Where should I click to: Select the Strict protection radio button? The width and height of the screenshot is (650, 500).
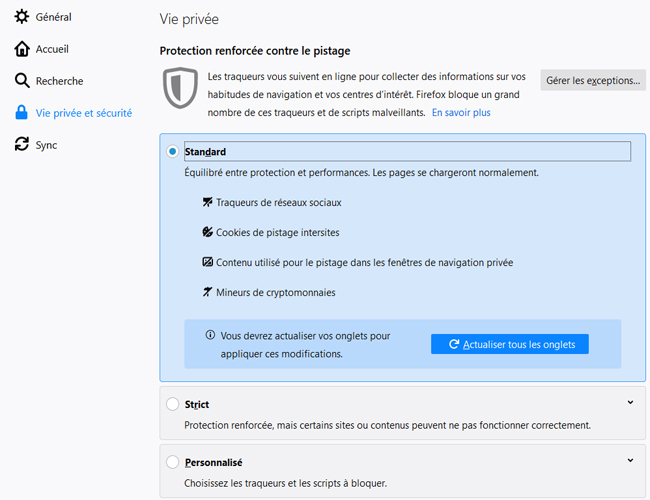173,405
